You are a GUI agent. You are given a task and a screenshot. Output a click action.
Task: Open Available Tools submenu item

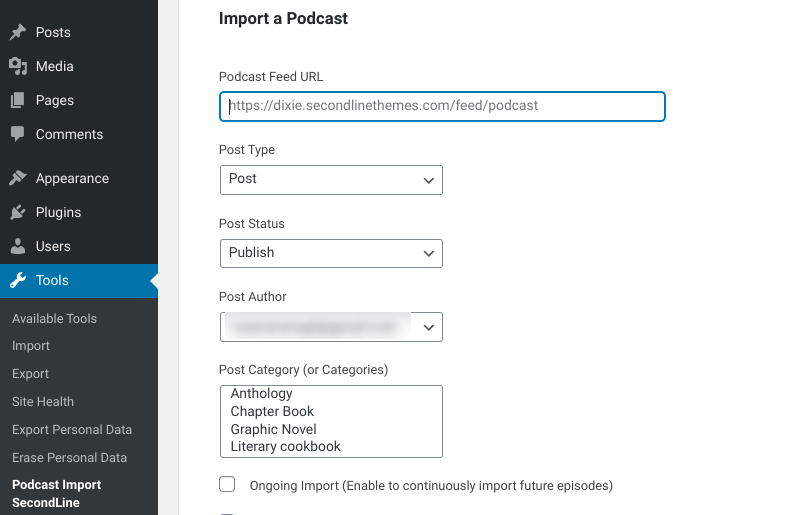tap(54, 318)
